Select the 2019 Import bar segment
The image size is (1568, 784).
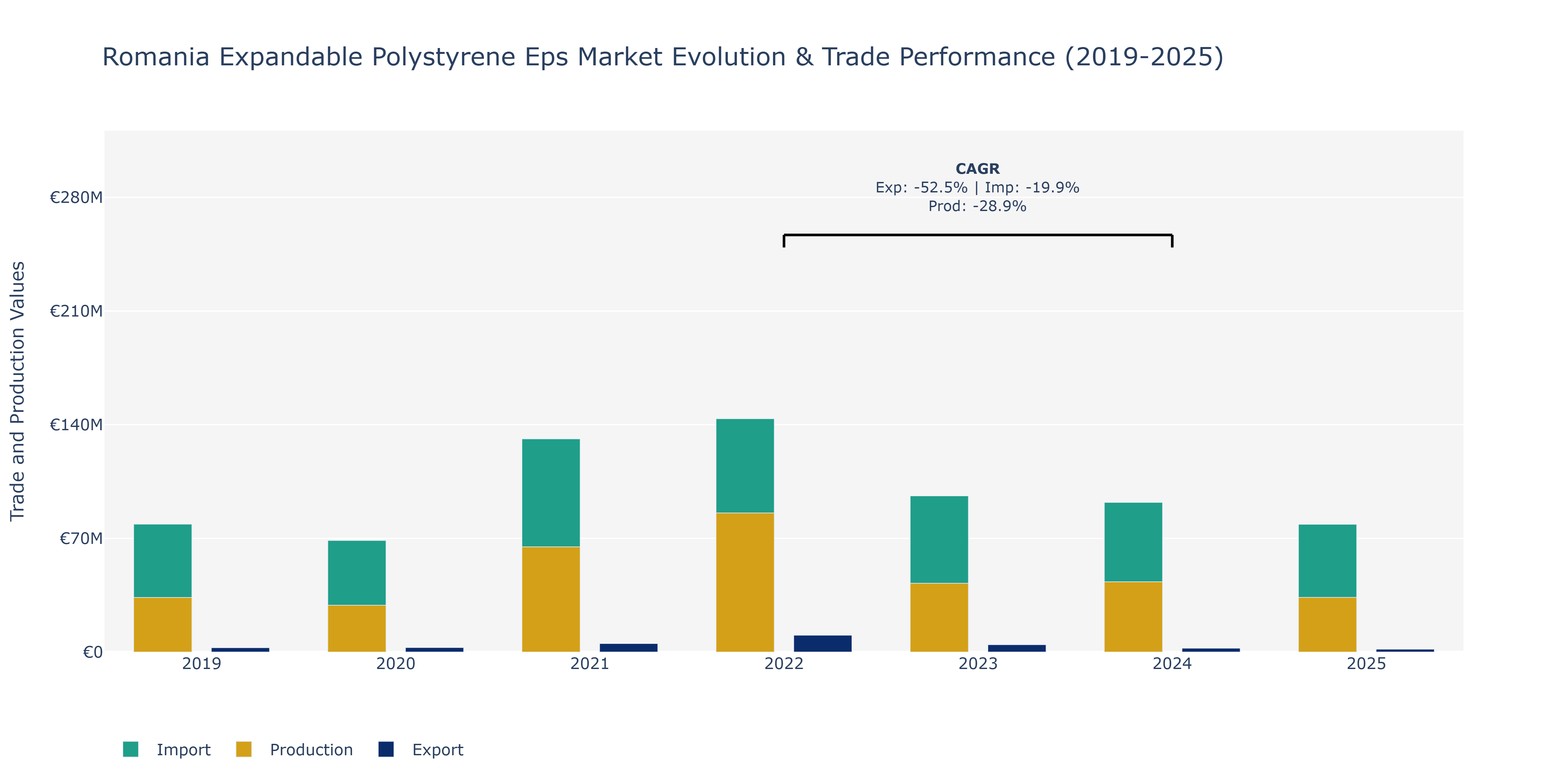point(163,561)
